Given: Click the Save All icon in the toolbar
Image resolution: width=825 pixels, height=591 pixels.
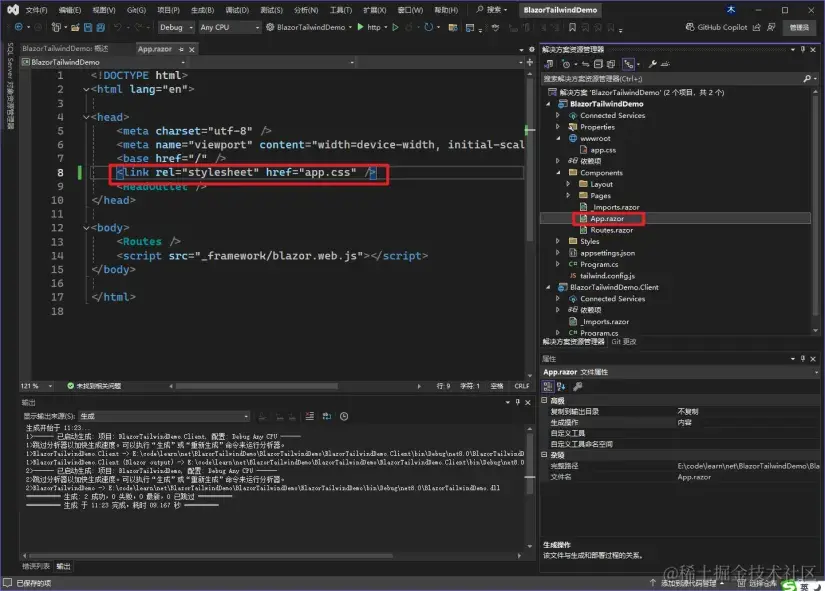Looking at the screenshot, I should (x=100, y=27).
